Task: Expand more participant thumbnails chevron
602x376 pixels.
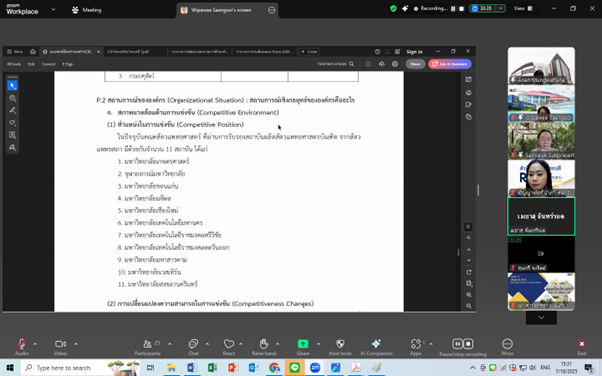Action: [541, 318]
